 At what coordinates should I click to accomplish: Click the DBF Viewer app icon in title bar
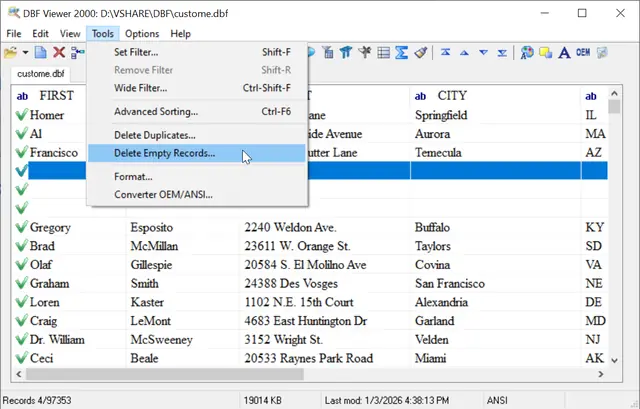(13, 13)
